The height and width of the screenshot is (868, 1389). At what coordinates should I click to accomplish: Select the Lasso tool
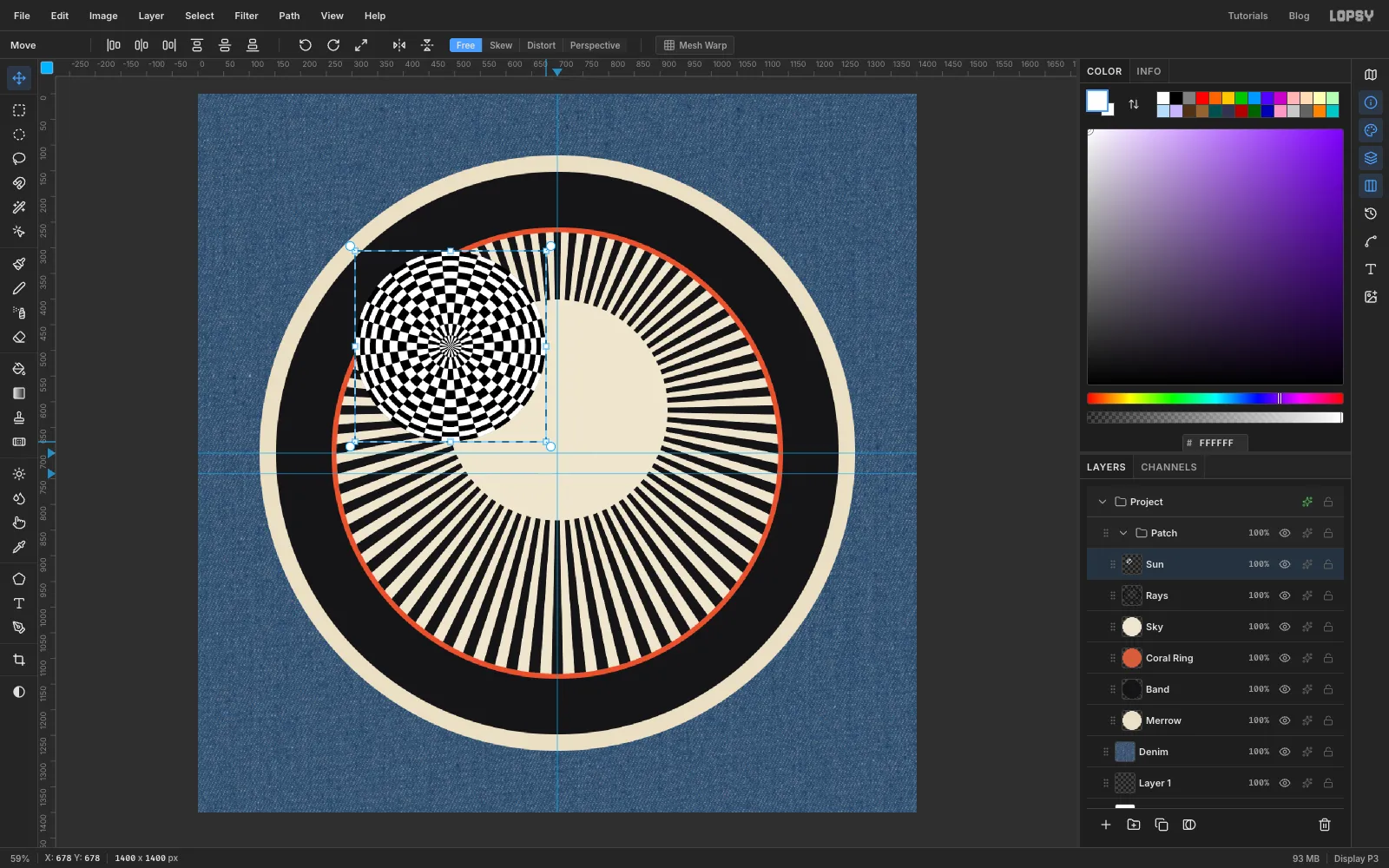(x=19, y=159)
